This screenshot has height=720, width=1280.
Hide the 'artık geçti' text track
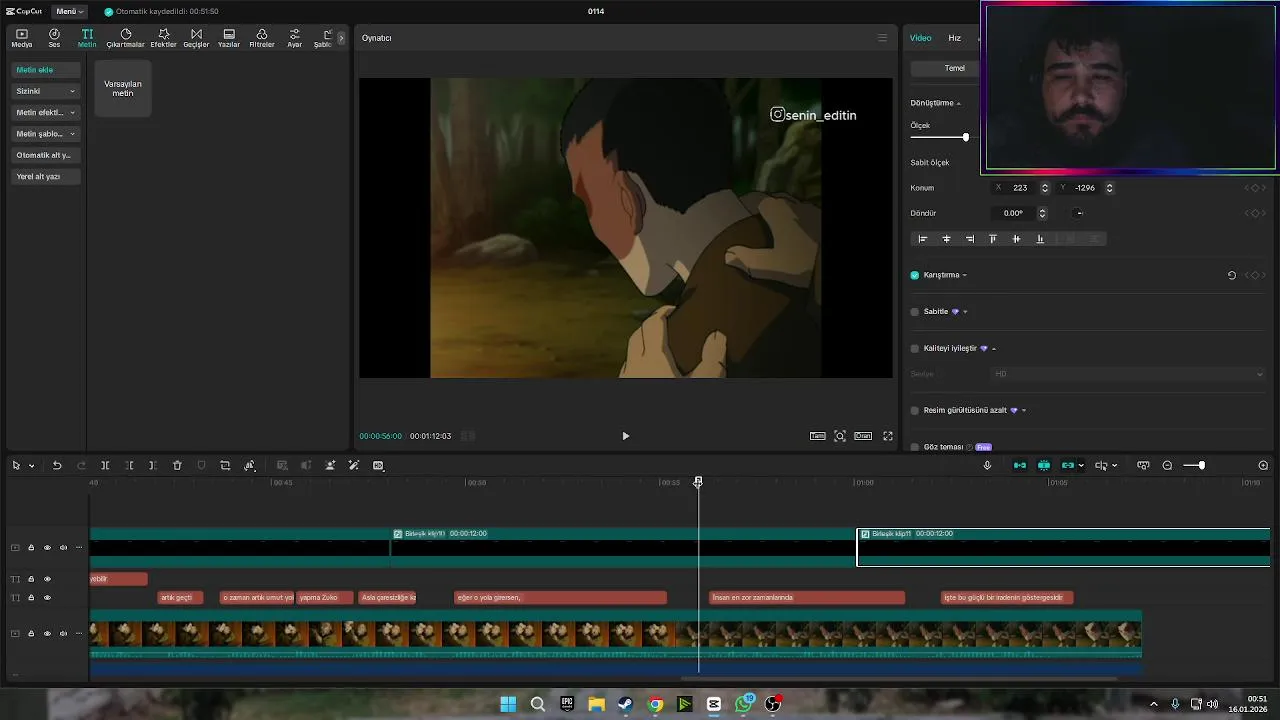tap(47, 598)
